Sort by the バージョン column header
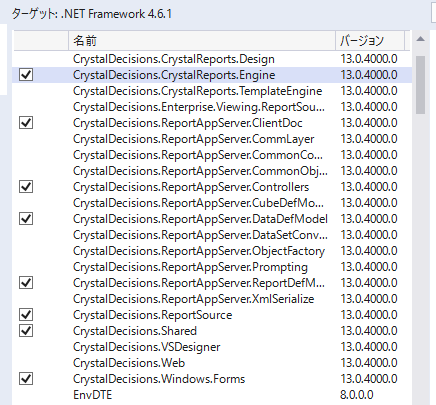 (x=370, y=41)
